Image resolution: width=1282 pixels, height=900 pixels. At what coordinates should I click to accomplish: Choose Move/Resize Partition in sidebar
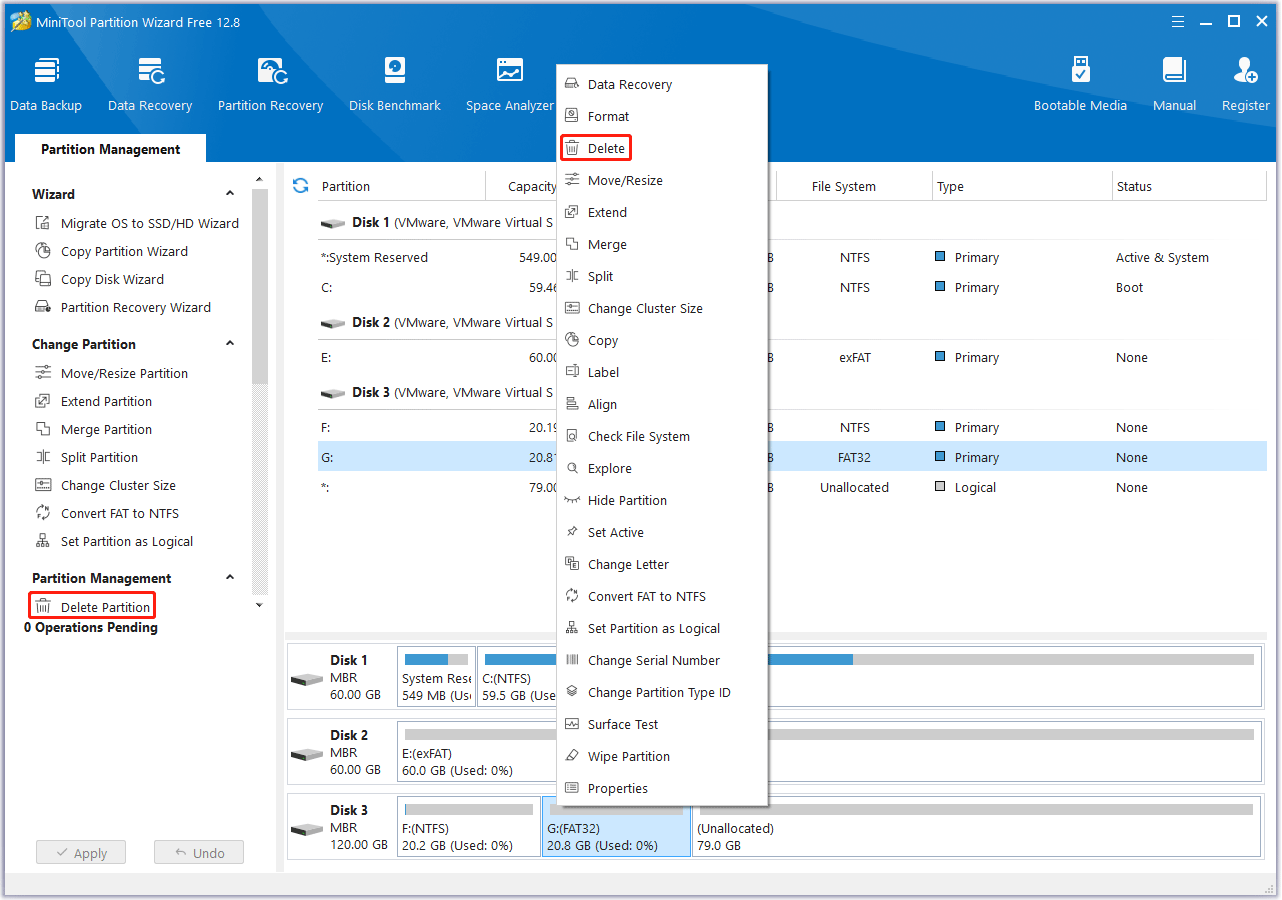(x=111, y=373)
